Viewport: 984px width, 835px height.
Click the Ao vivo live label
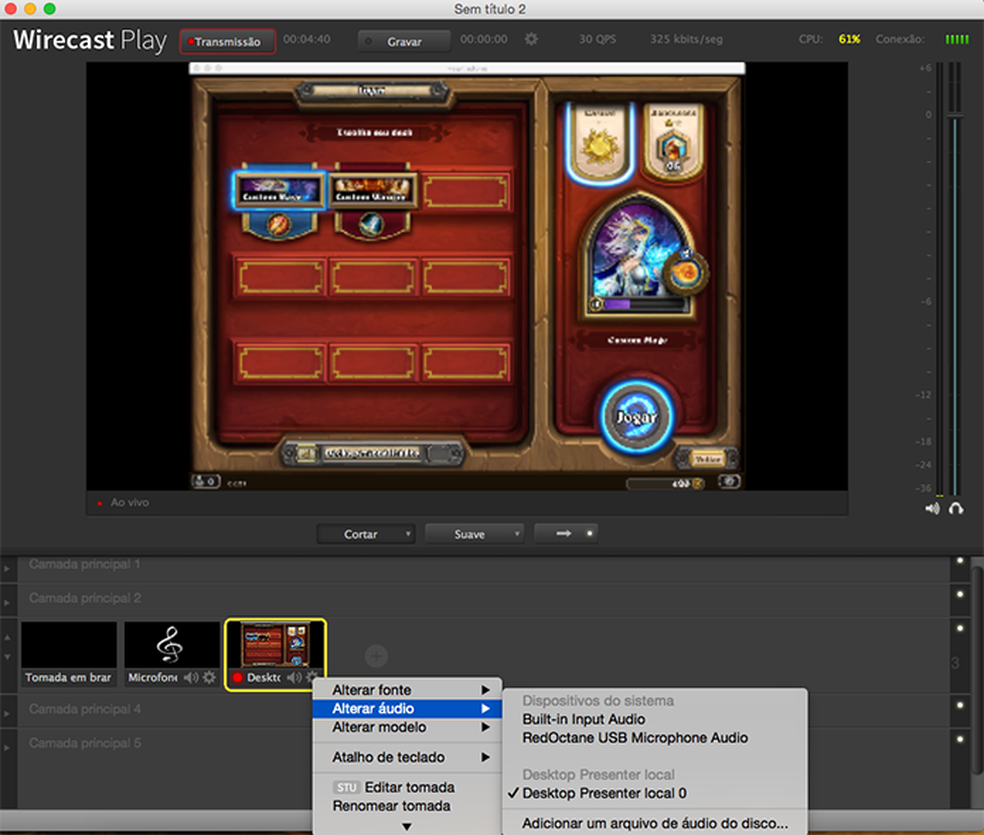click(130, 503)
